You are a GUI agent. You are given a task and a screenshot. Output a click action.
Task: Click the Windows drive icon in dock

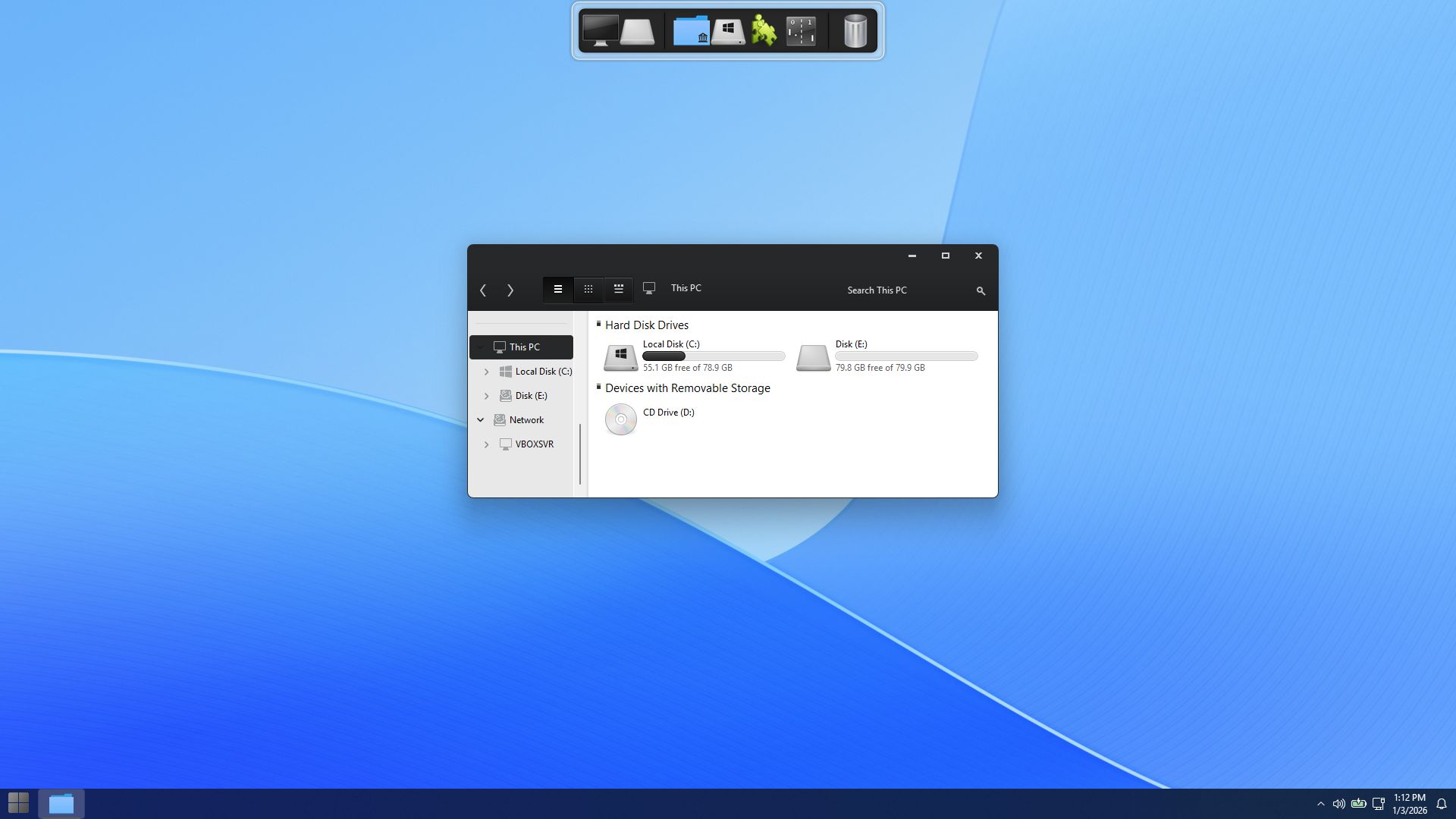[x=728, y=31]
